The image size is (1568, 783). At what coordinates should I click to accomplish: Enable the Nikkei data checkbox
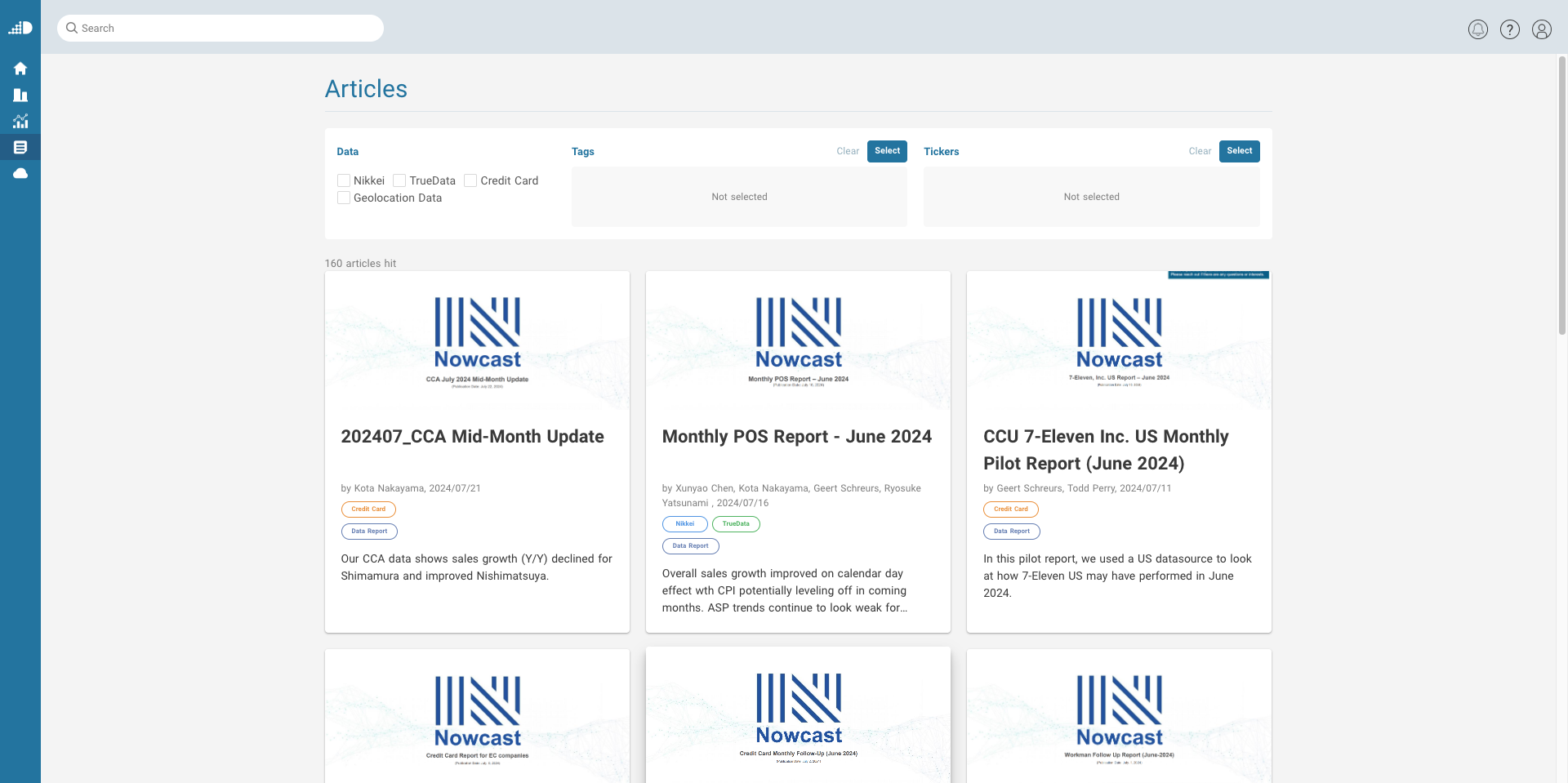coord(344,180)
